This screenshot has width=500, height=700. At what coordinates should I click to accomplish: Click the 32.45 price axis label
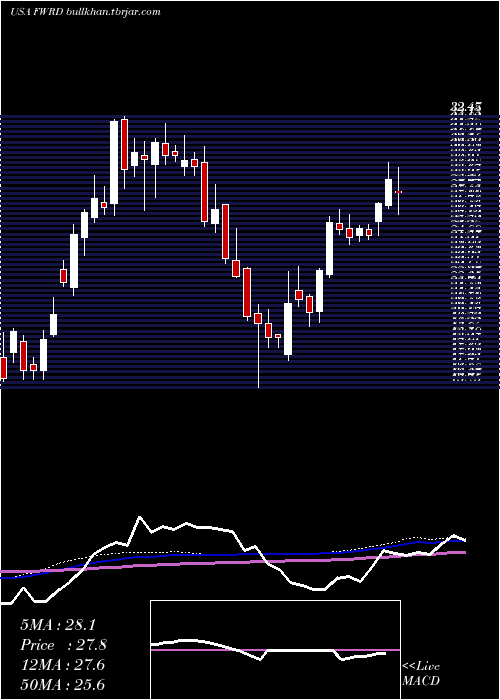coord(466,107)
